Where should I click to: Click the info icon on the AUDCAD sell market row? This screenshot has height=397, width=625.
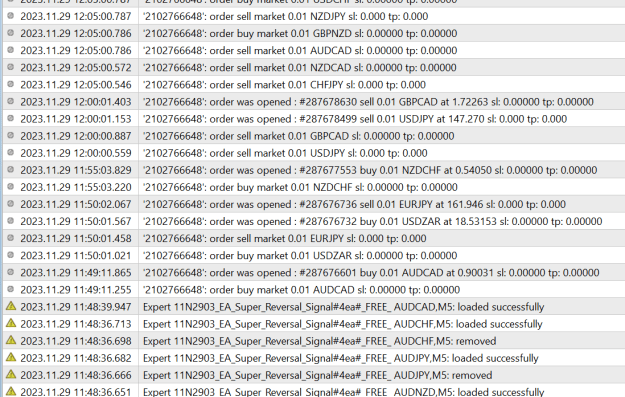(11, 50)
